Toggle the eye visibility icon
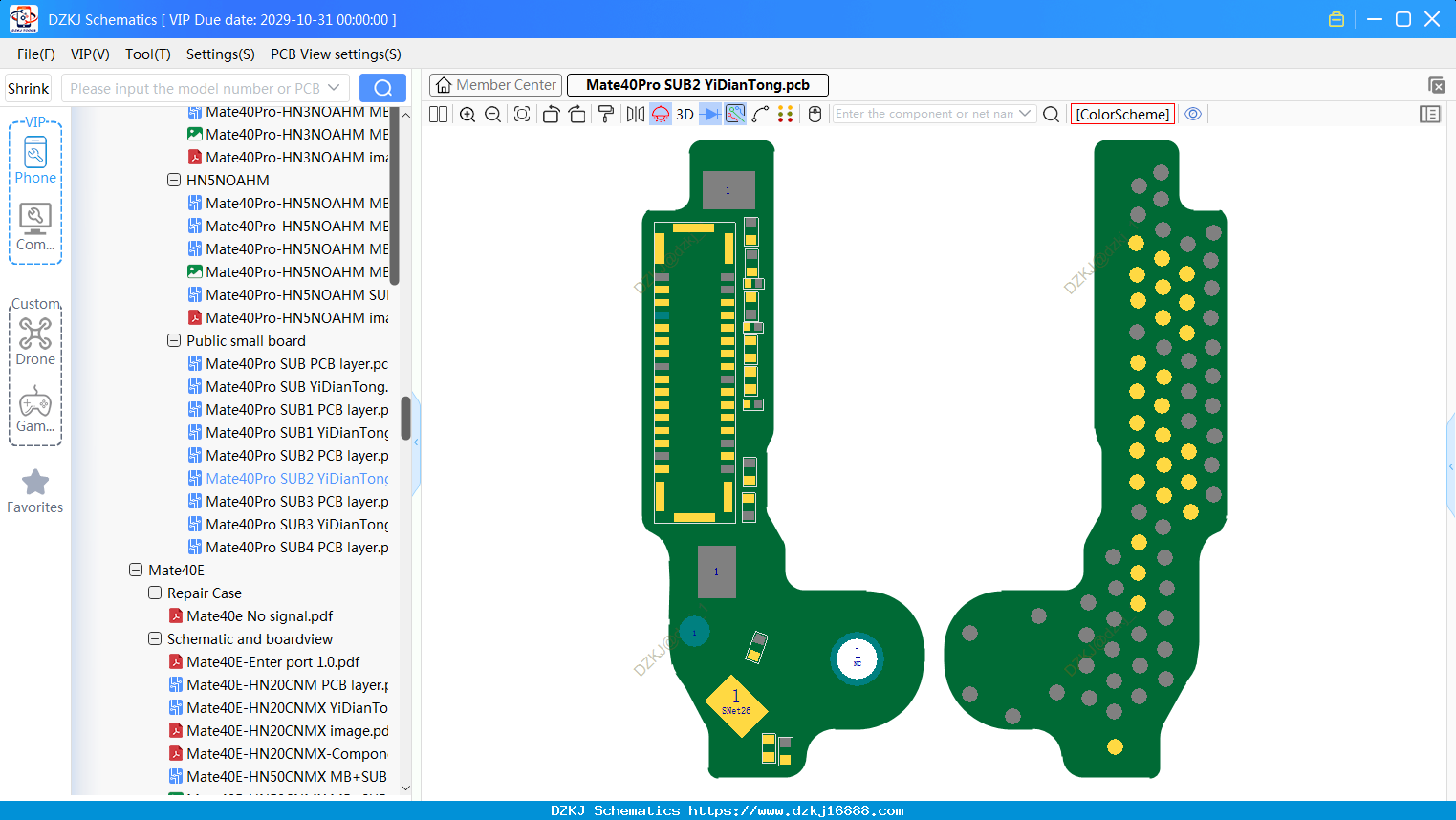The height and width of the screenshot is (820, 1456). (x=1193, y=114)
